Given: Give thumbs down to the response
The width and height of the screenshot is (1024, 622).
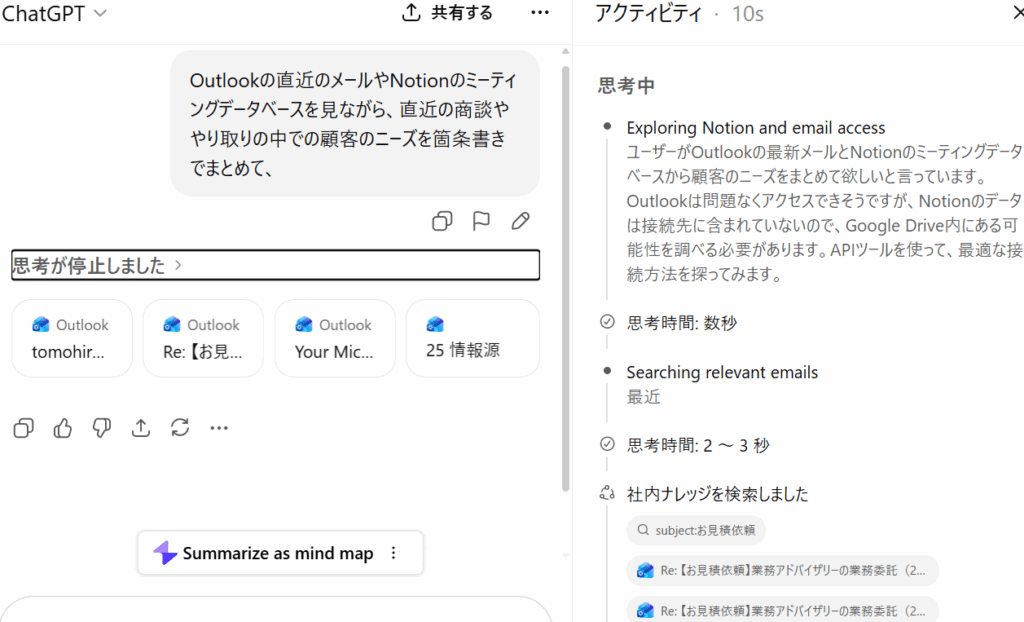Looking at the screenshot, I should [101, 428].
